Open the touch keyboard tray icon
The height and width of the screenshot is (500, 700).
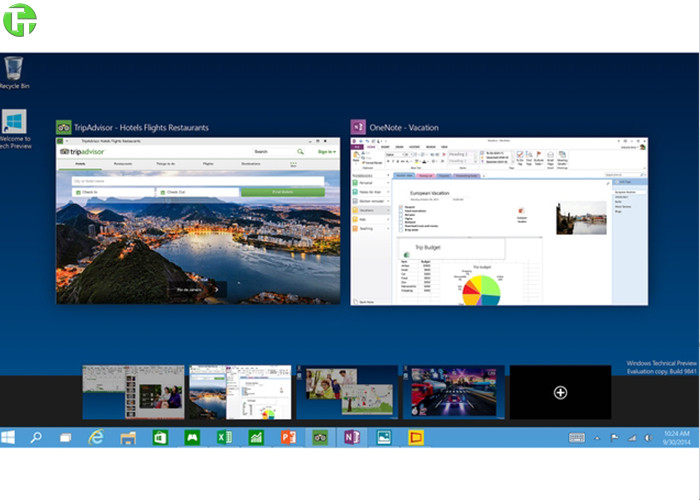point(577,438)
